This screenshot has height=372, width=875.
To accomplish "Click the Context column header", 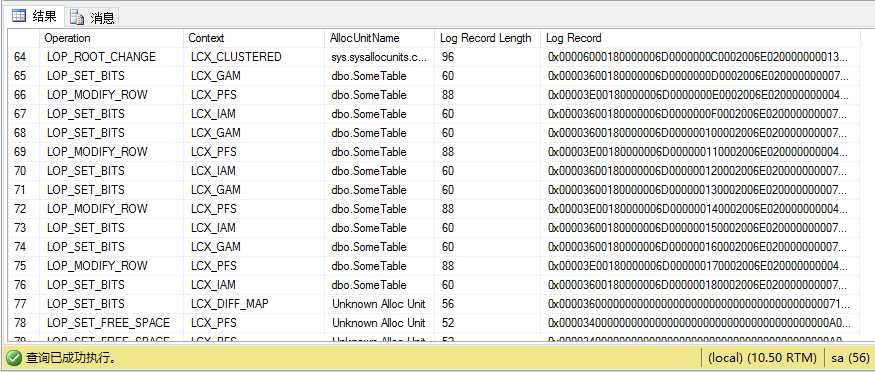I will (206, 38).
